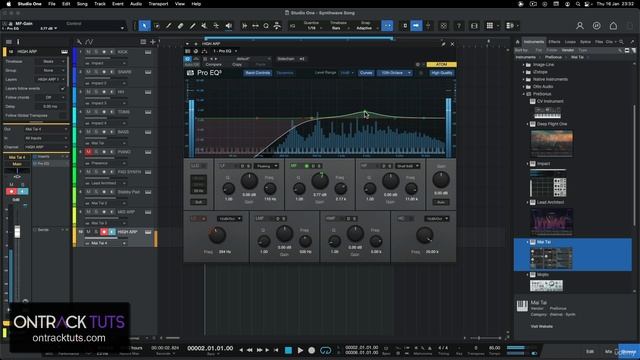Viewport: 640px width, 360px height.
Task: Solo the SNARE track
Action: [x=96, y=72]
